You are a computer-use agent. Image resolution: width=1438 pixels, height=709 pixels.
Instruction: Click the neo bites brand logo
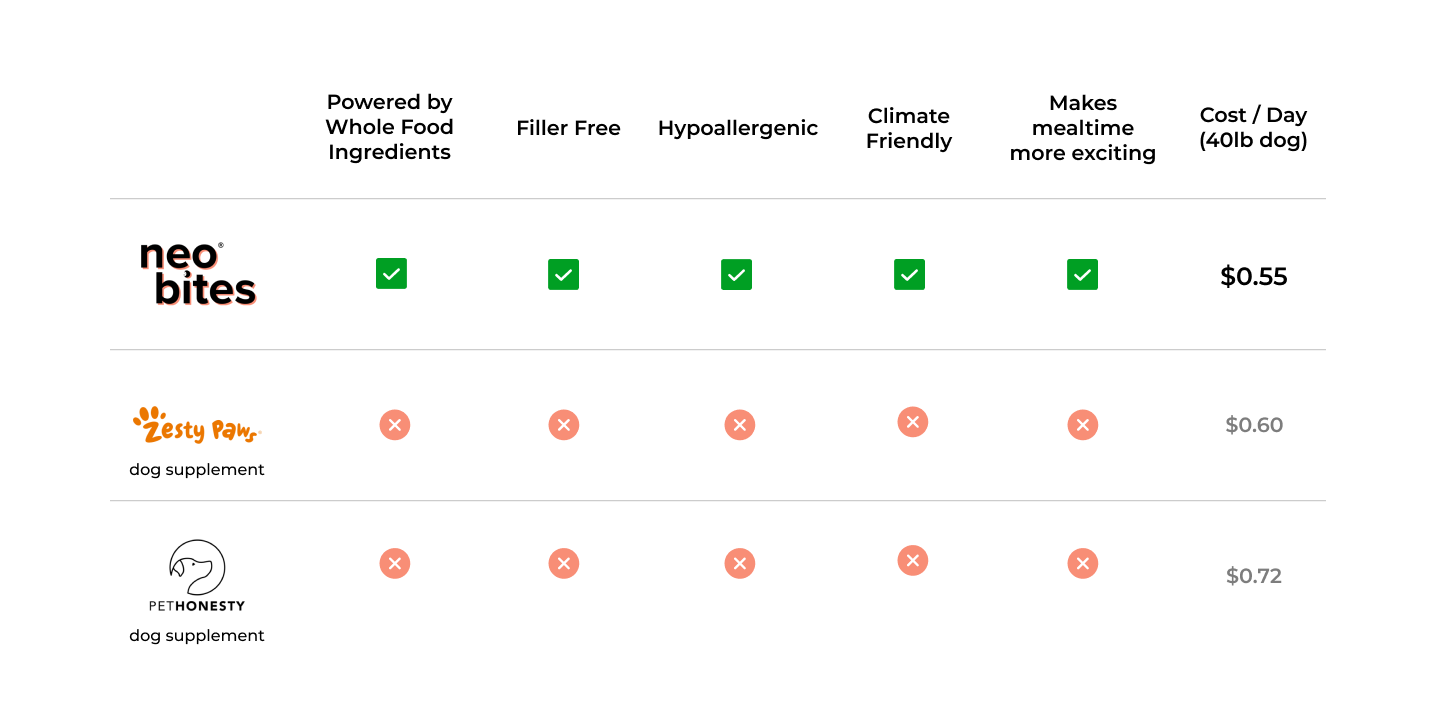[197, 273]
